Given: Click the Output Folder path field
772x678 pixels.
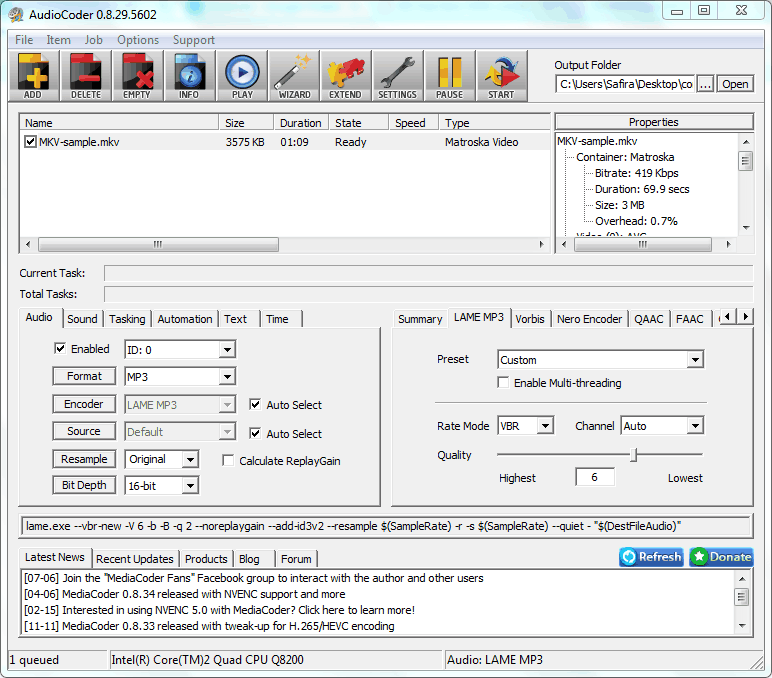Looking at the screenshot, I should (x=625, y=84).
